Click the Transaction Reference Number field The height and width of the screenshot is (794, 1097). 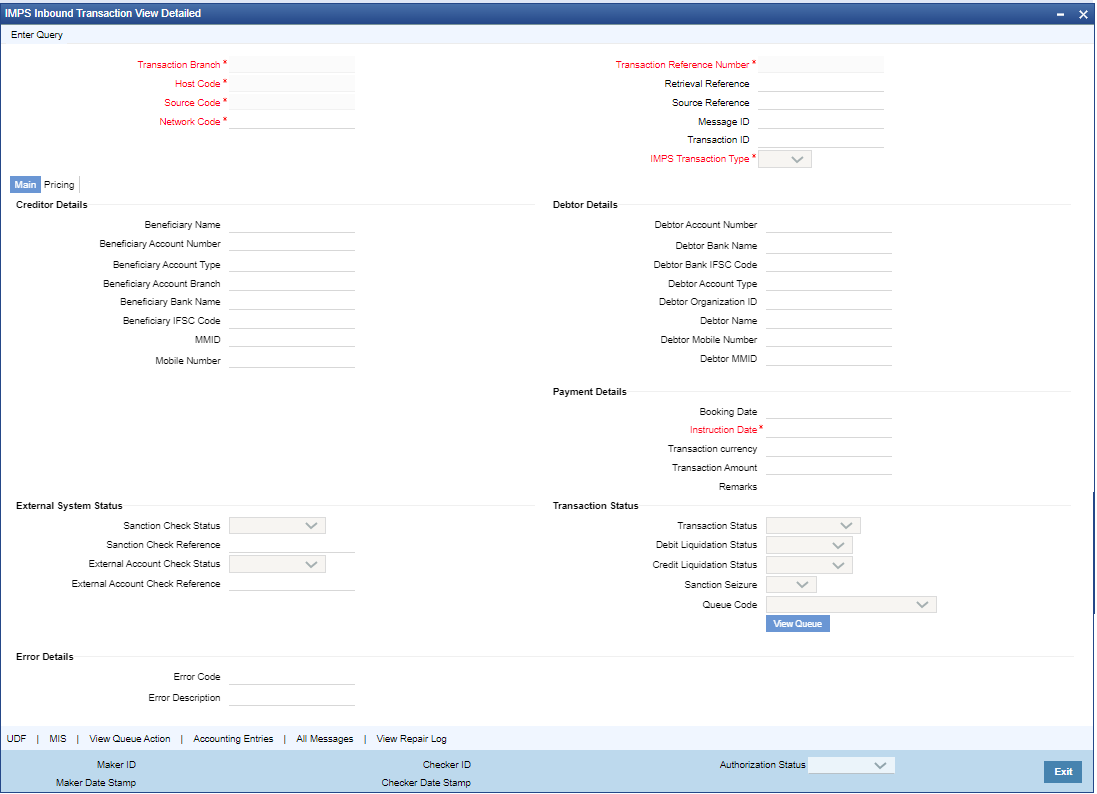[821, 64]
